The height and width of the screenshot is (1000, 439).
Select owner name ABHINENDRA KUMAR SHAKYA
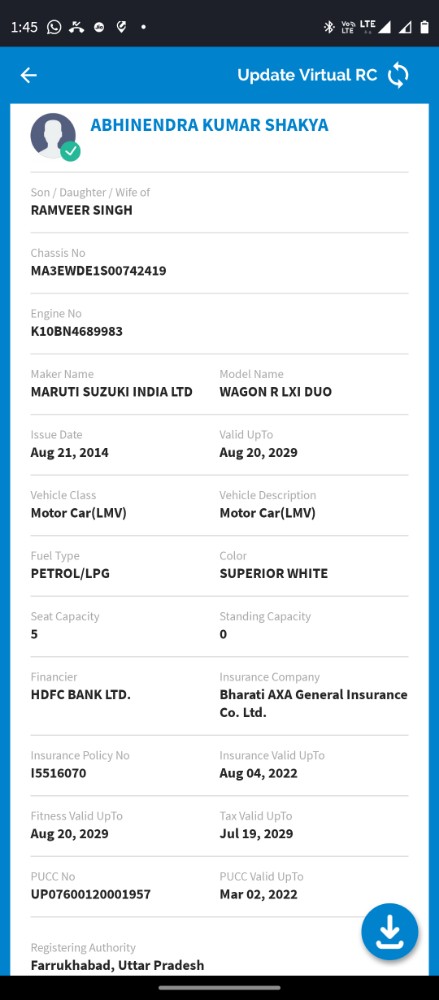point(209,125)
